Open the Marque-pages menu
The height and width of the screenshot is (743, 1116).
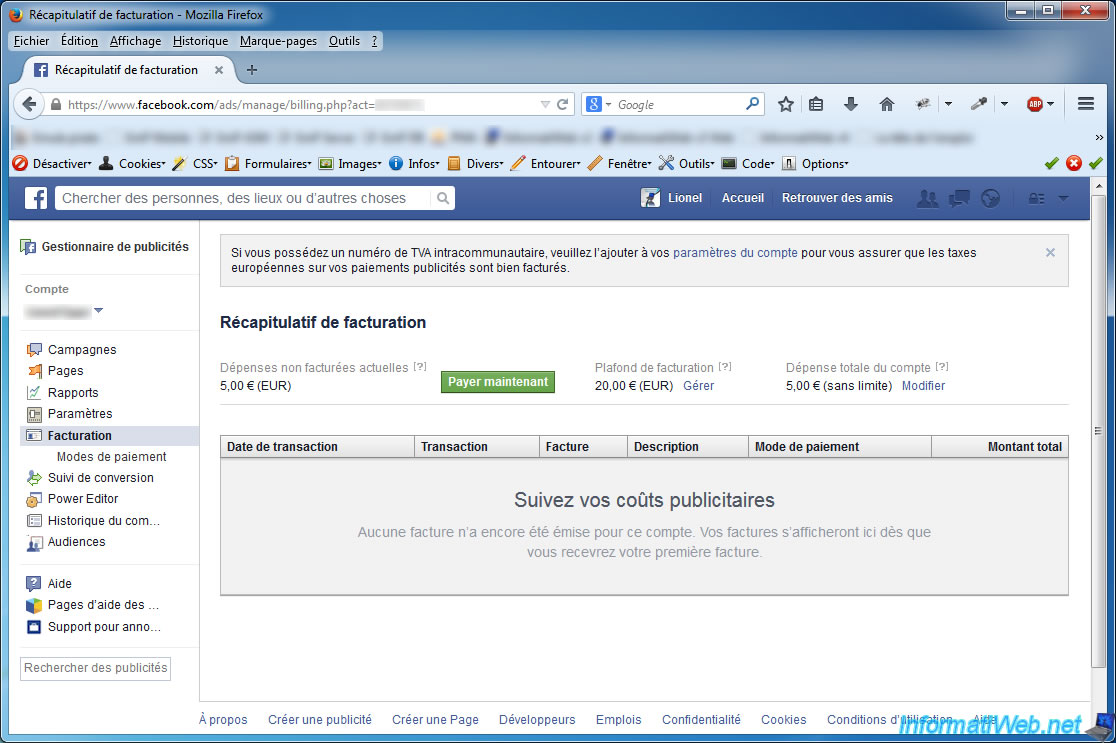tap(278, 41)
